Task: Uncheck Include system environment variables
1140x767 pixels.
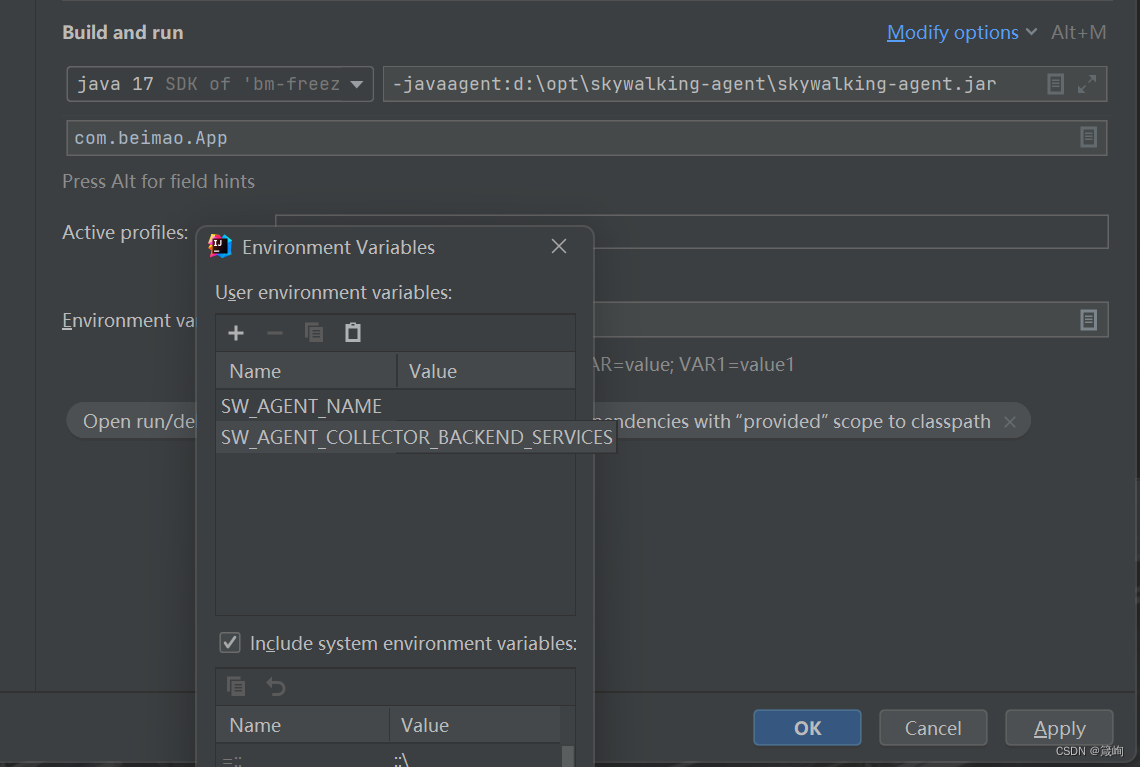Action: tap(229, 643)
